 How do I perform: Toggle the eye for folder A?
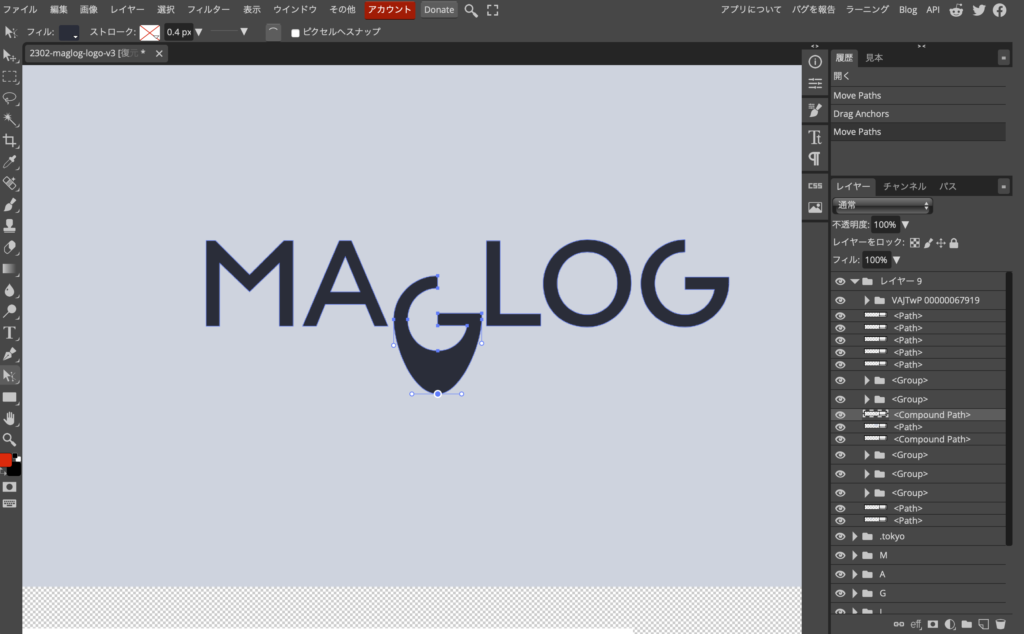tap(840, 575)
